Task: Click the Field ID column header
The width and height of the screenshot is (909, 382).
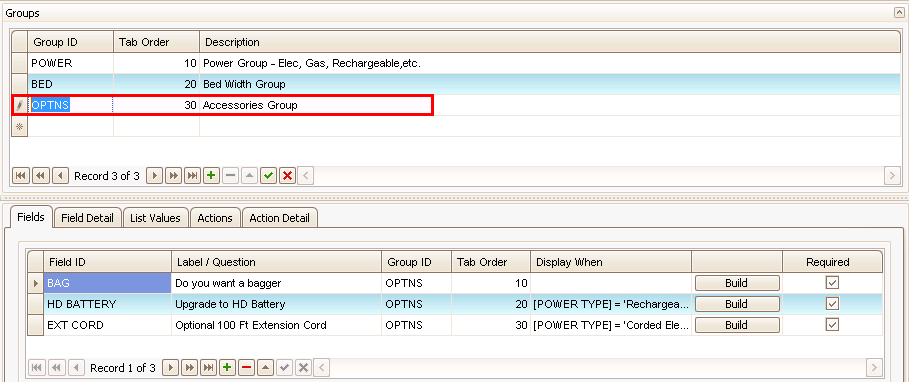Action: coord(107,262)
